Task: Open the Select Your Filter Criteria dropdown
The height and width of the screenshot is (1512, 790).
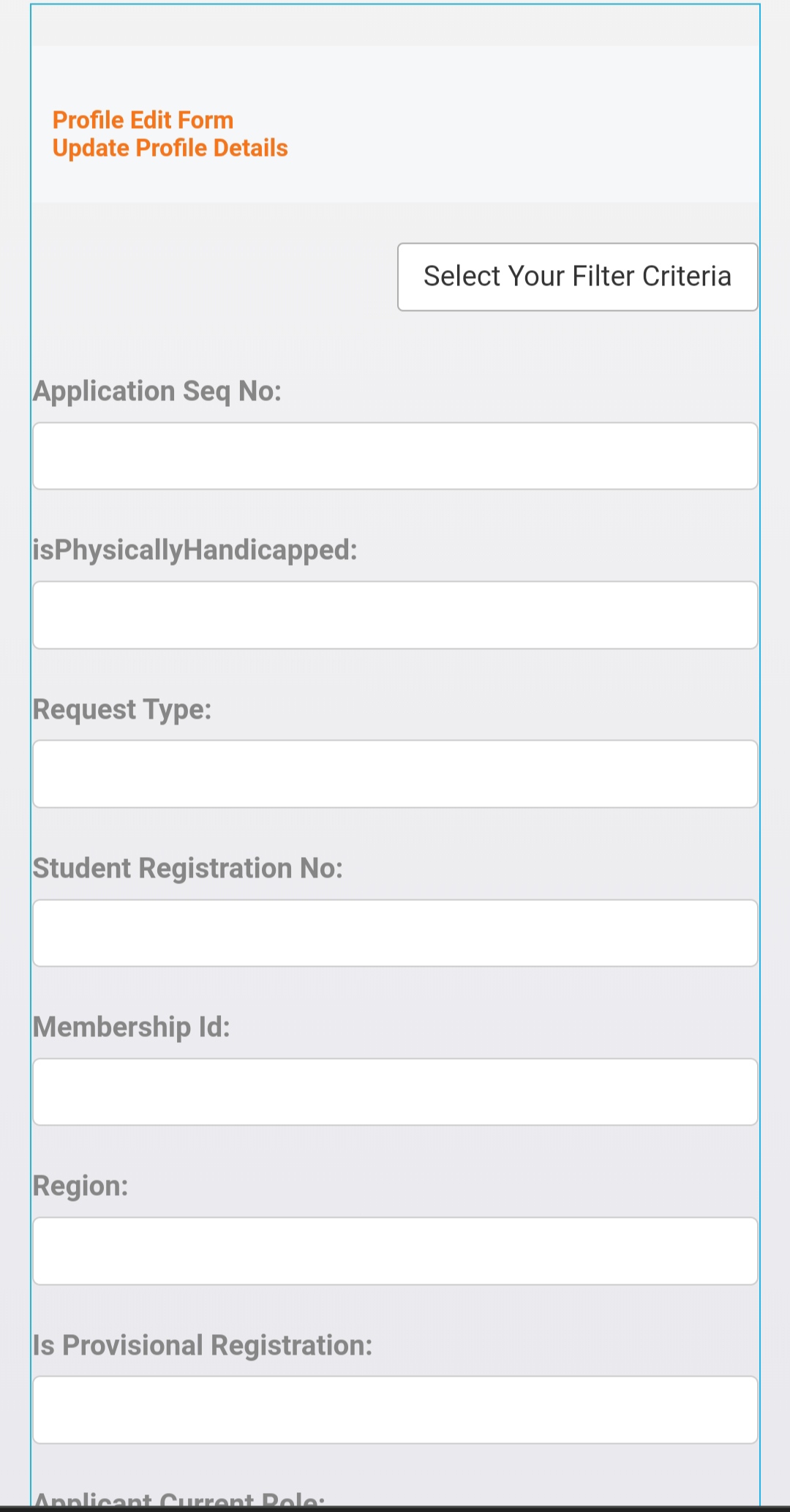Action: click(577, 277)
